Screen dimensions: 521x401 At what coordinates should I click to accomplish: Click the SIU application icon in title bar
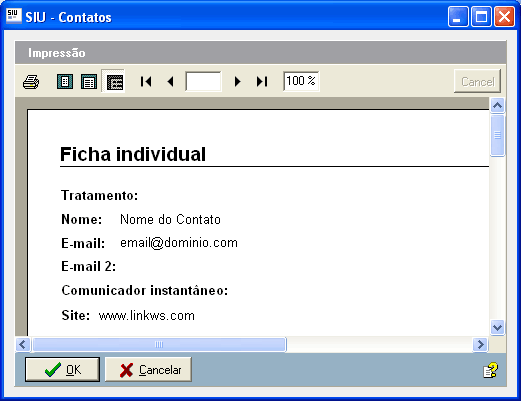click(13, 16)
